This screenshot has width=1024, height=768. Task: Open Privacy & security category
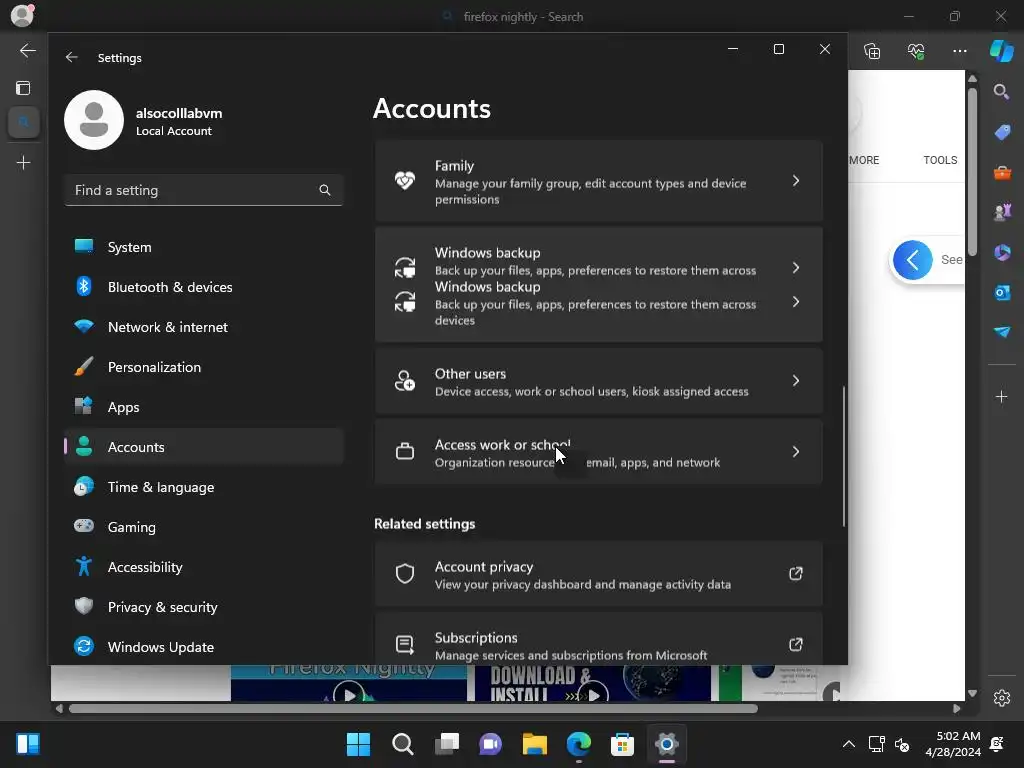tap(203, 607)
